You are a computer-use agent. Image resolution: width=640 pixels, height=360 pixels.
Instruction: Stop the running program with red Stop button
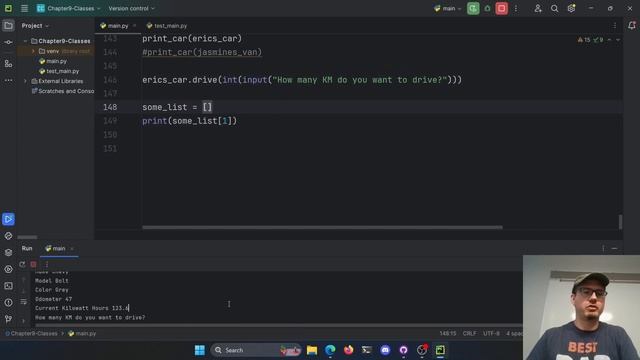pyautogui.click(x=502, y=8)
